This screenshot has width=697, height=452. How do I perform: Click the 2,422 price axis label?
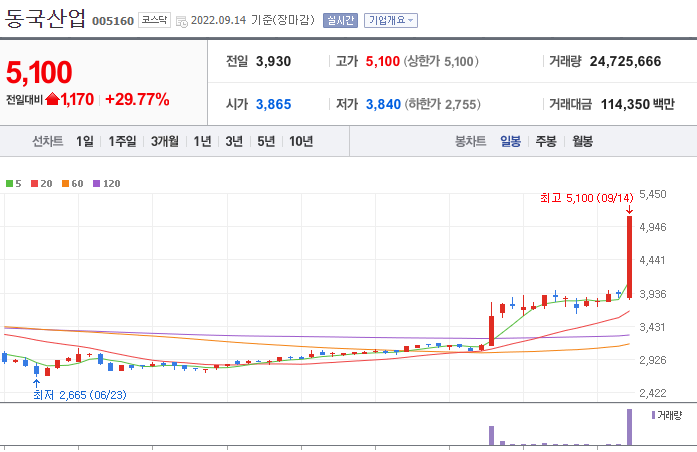pos(653,393)
